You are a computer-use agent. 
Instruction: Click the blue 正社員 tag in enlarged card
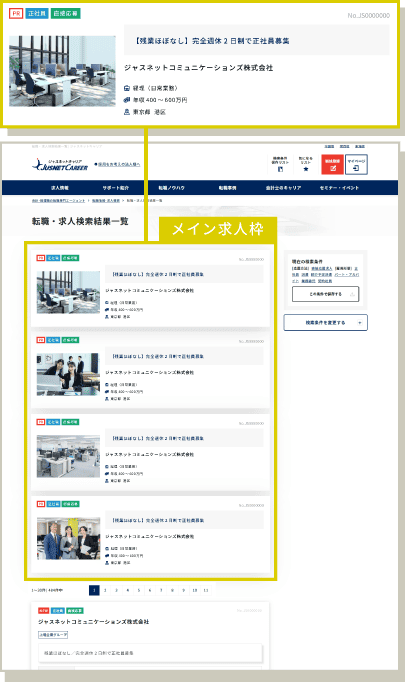click(x=37, y=13)
